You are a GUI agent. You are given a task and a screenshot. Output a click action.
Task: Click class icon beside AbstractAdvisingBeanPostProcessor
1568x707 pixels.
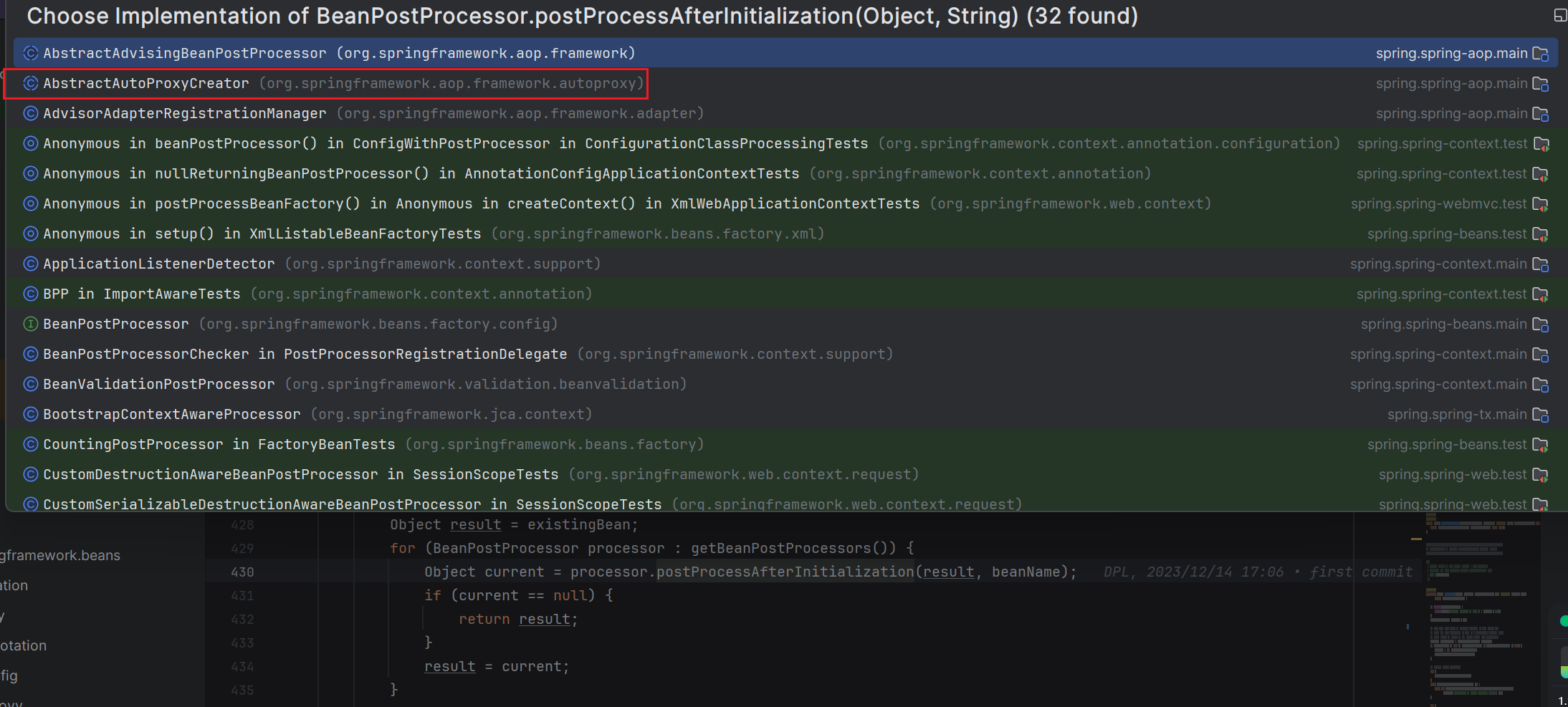click(31, 53)
